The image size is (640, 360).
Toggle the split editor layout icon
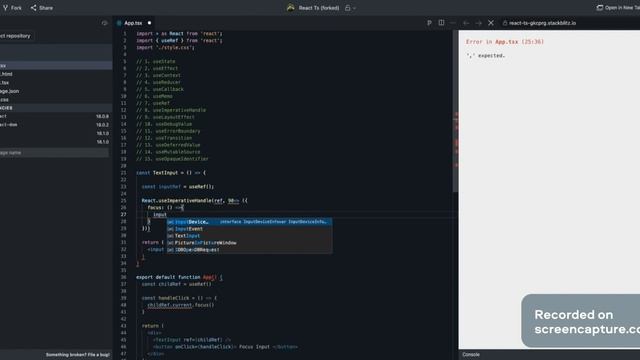click(x=441, y=23)
